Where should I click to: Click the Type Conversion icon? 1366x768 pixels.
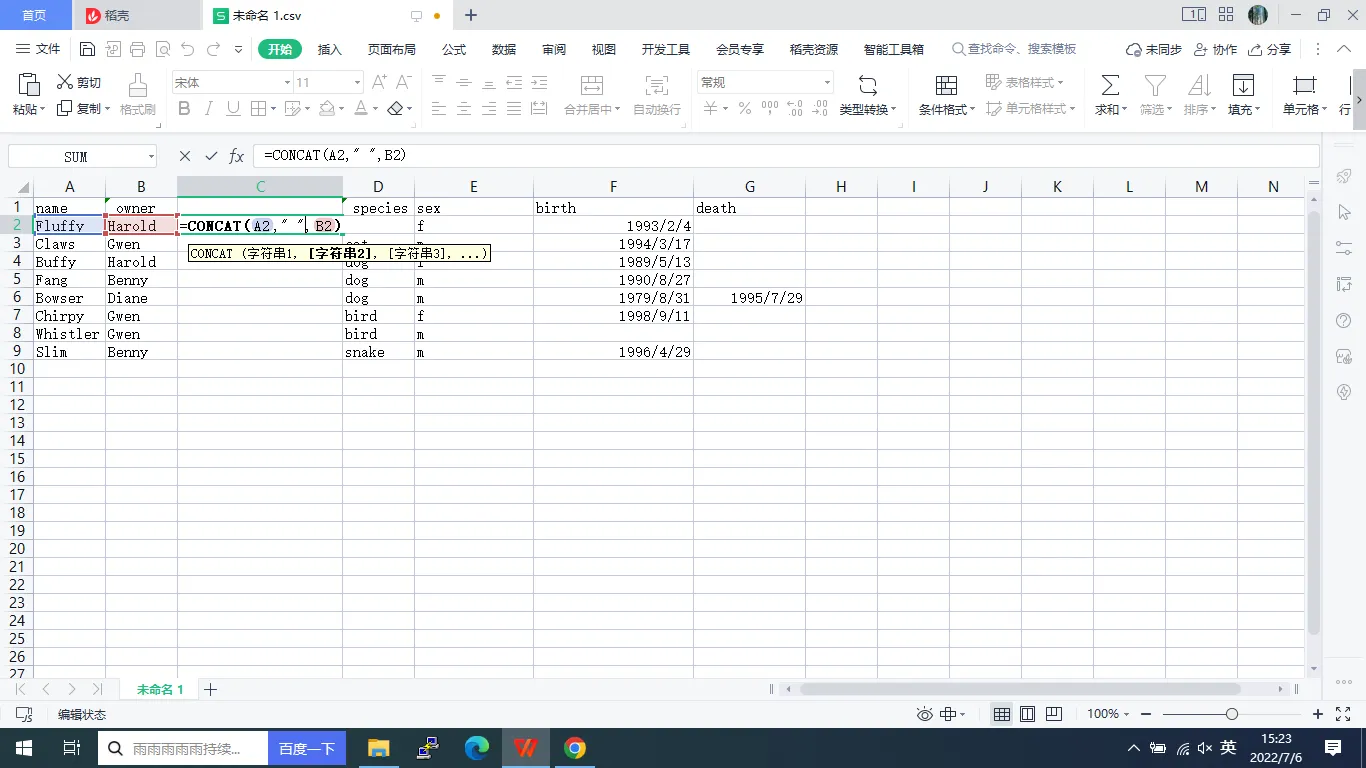pyautogui.click(x=868, y=85)
